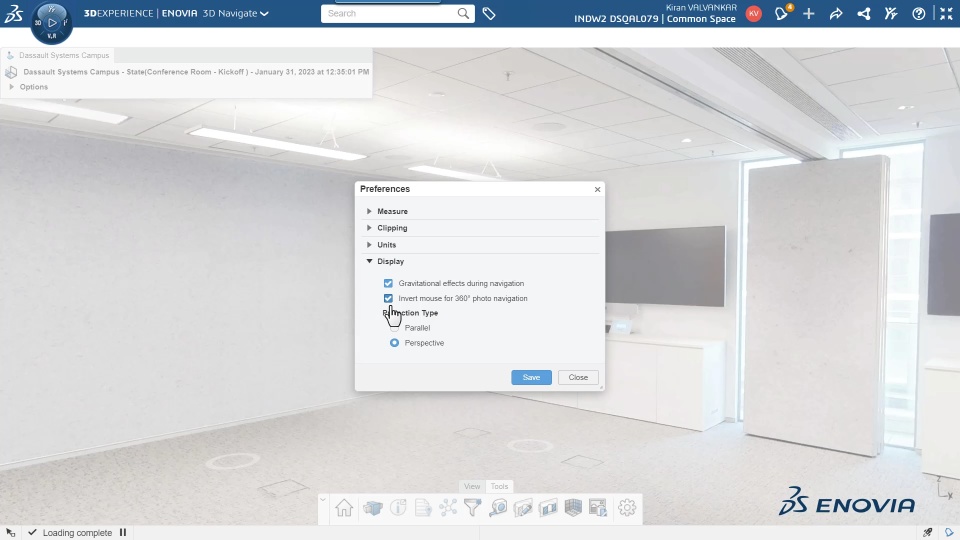Click the Loading complete status text
The image size is (960, 540).
point(77,533)
